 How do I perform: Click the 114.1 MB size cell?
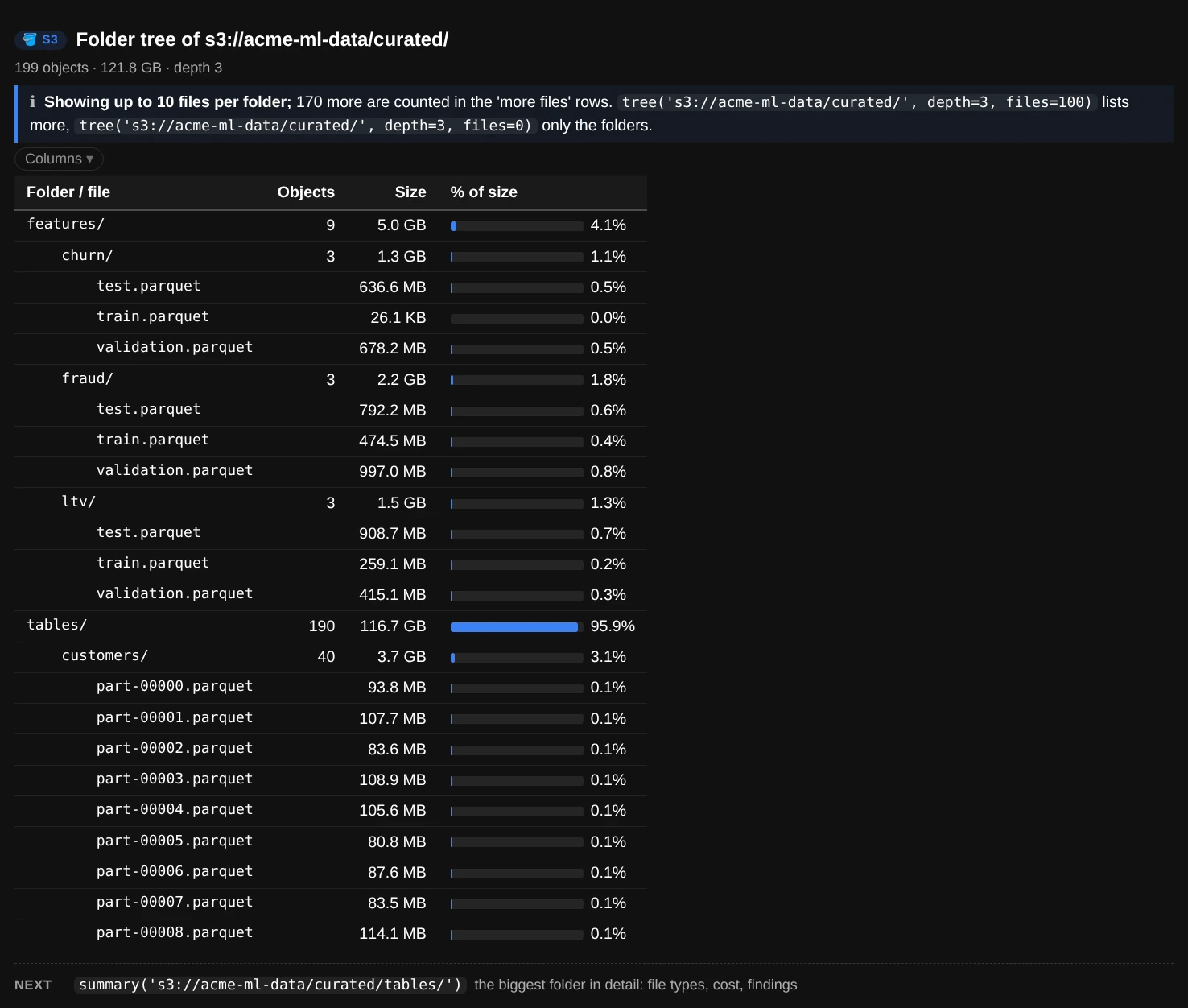click(x=393, y=934)
